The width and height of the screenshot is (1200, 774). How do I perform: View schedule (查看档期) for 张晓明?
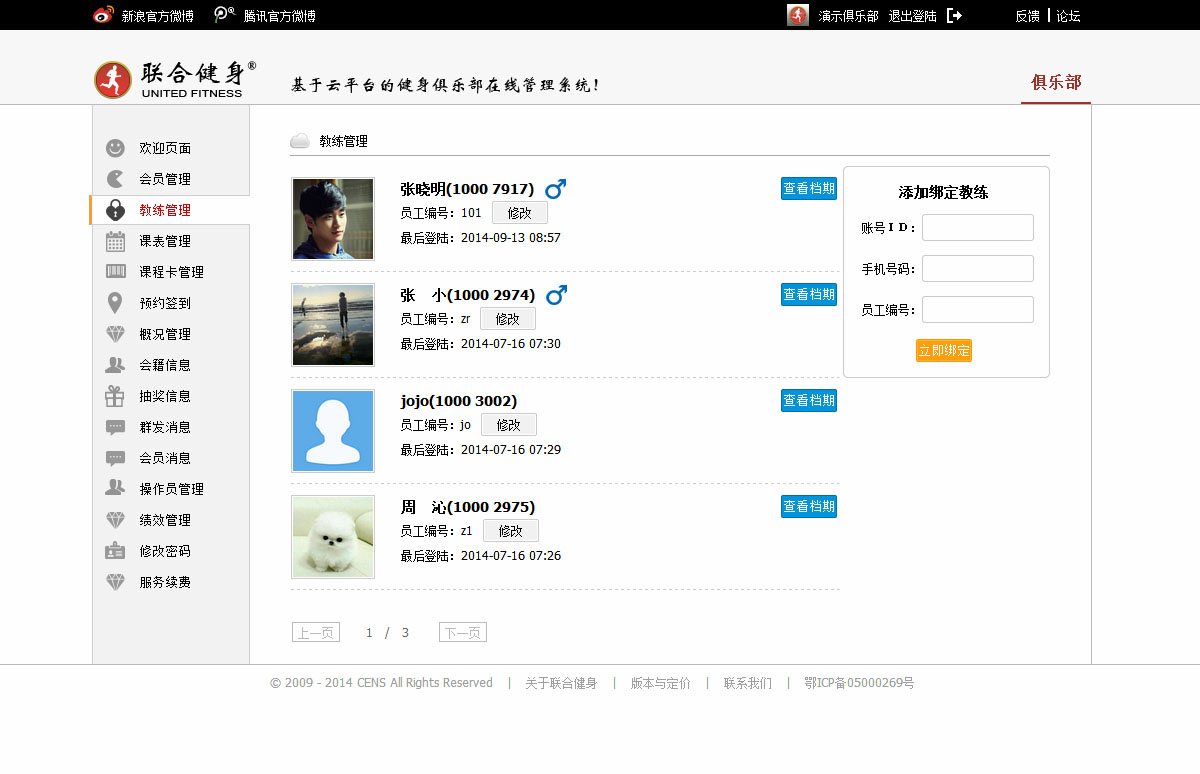(x=808, y=188)
